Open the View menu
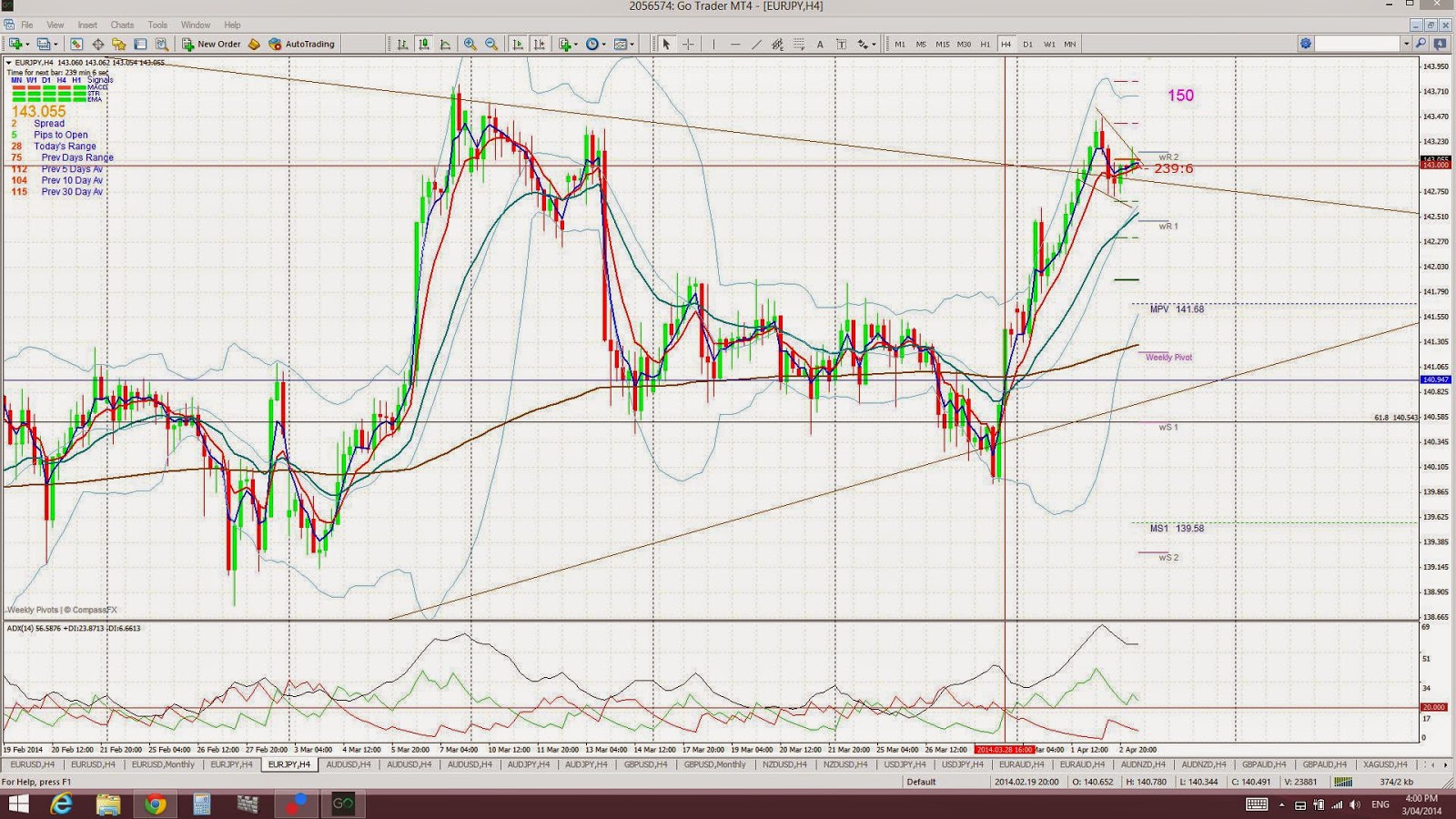This screenshot has width=1456, height=819. coord(56,25)
